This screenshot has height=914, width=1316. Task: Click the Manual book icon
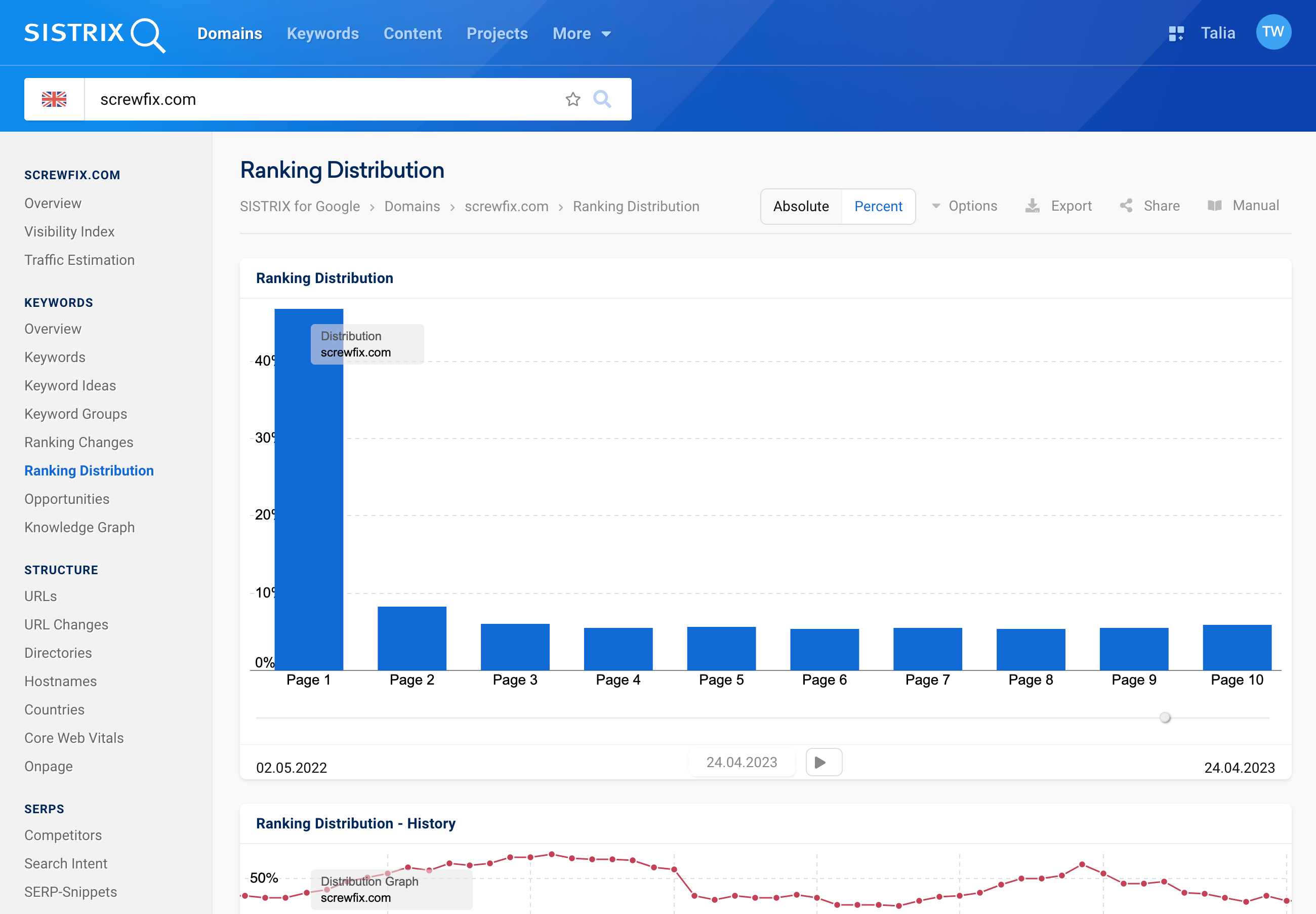click(x=1214, y=206)
